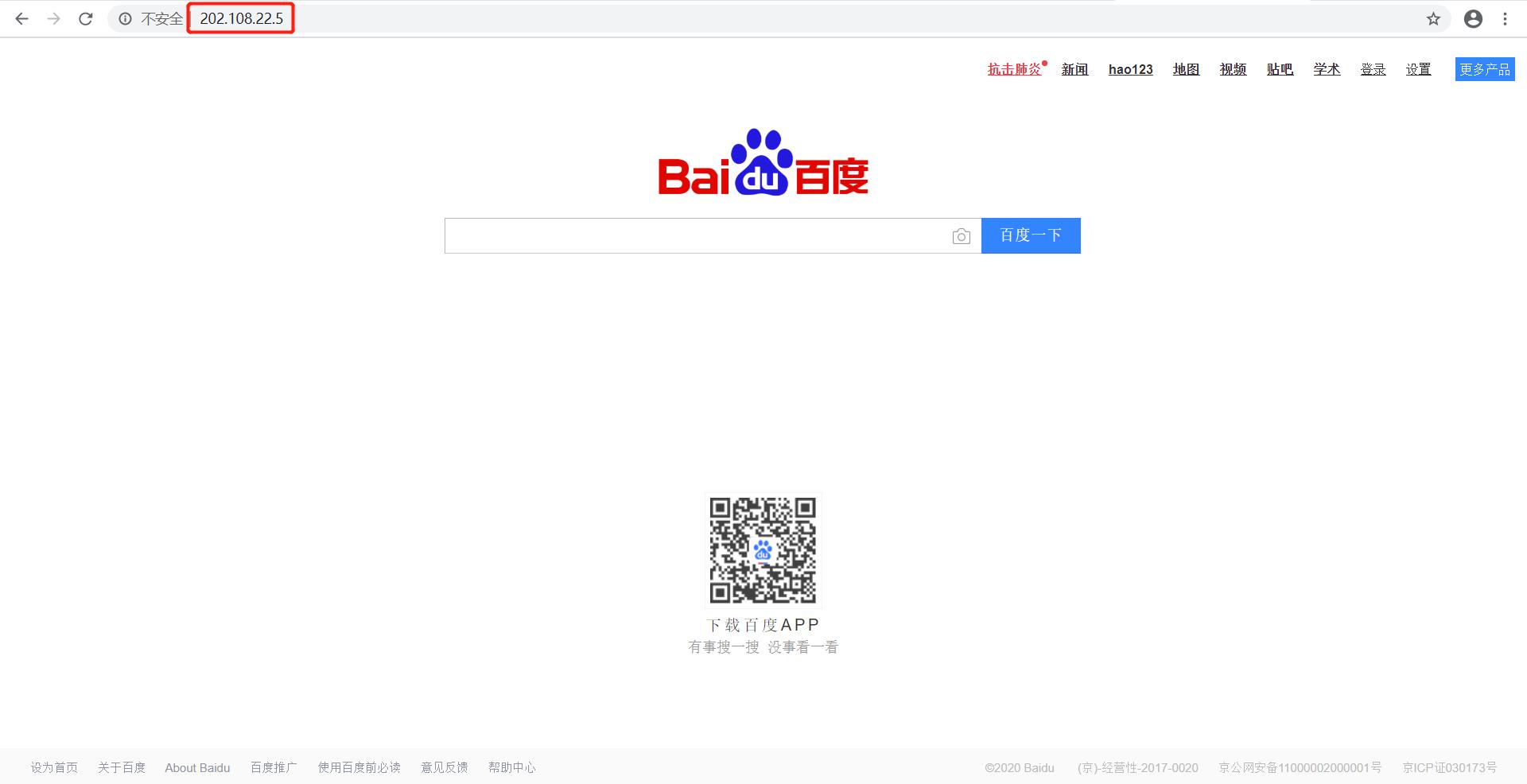This screenshot has width=1527, height=784.
Task: Click the 百度一下 search button
Action: [1031, 235]
